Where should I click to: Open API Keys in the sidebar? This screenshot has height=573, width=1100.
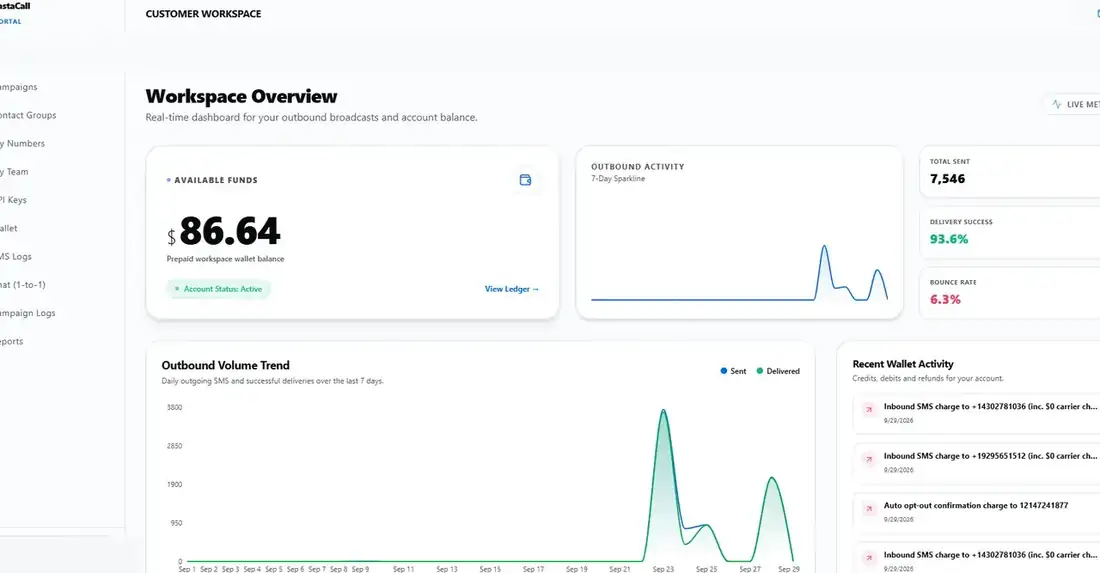13,200
